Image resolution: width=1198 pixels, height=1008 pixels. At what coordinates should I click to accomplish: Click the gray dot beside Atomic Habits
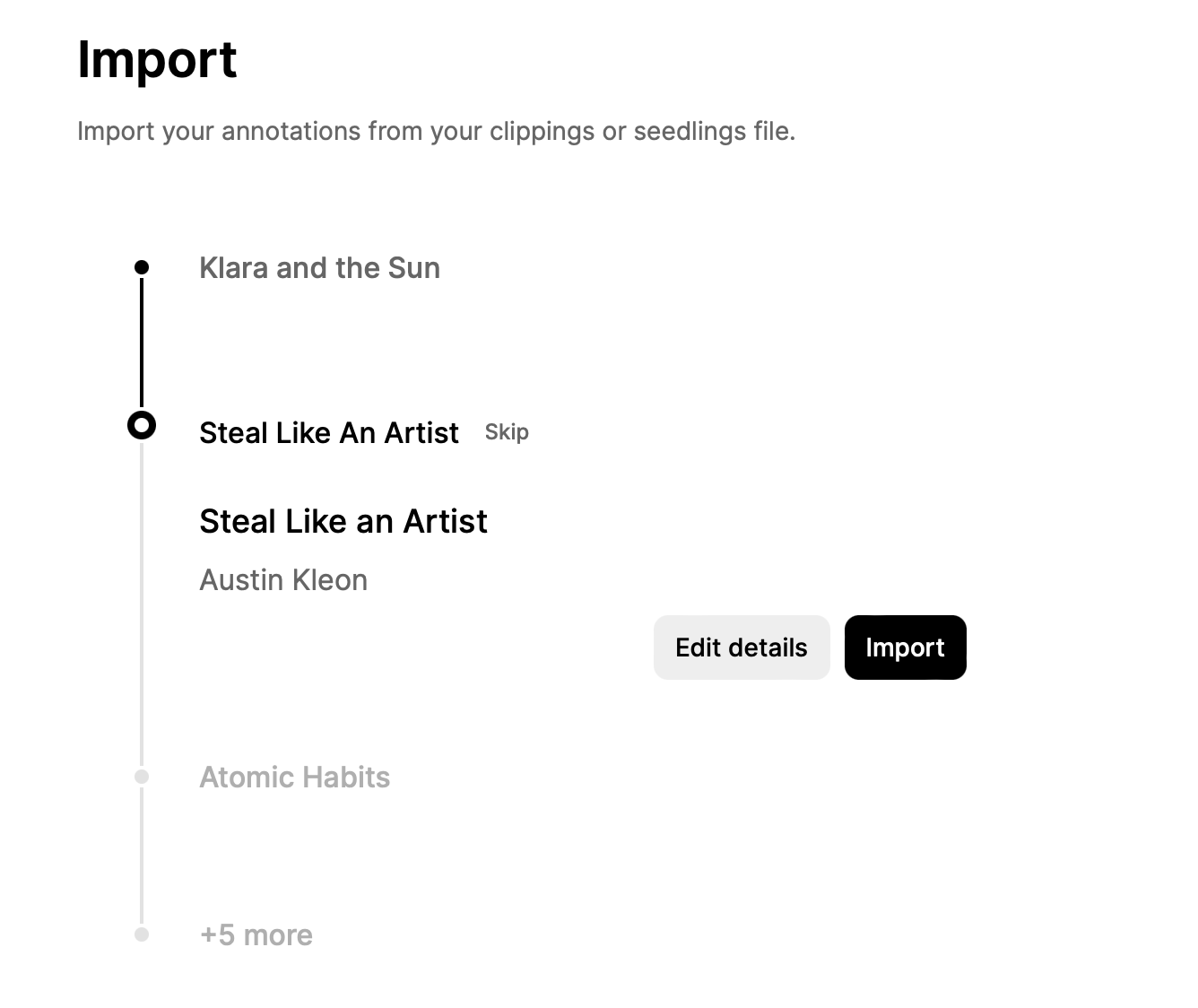click(142, 777)
